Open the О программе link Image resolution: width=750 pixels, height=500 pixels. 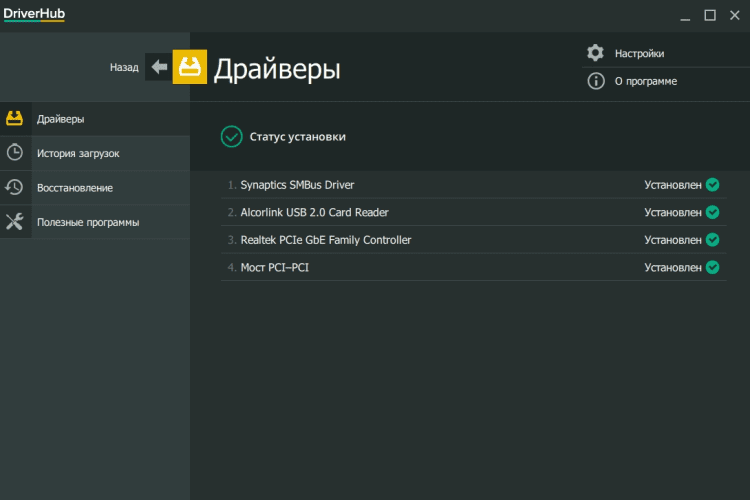(645, 81)
